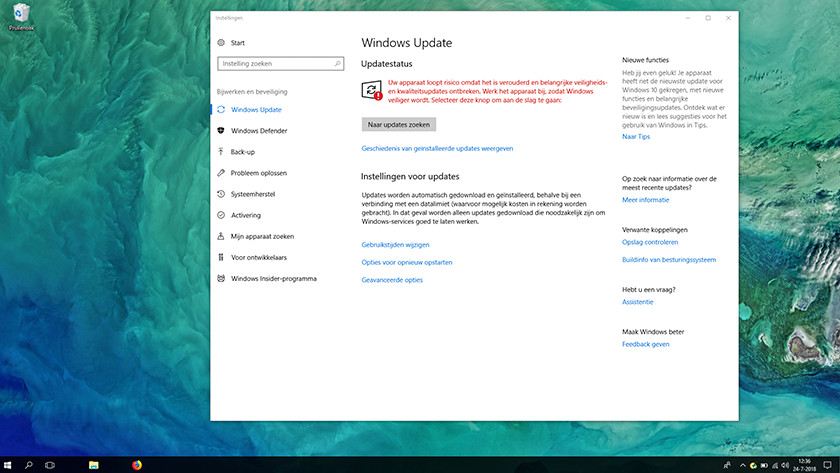The image size is (840, 473).
Task: Open the Action Center notification icon
Action: [828, 465]
